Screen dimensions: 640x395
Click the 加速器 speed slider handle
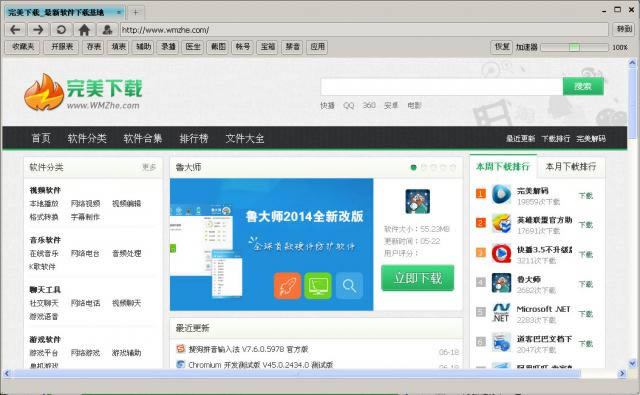(574, 47)
